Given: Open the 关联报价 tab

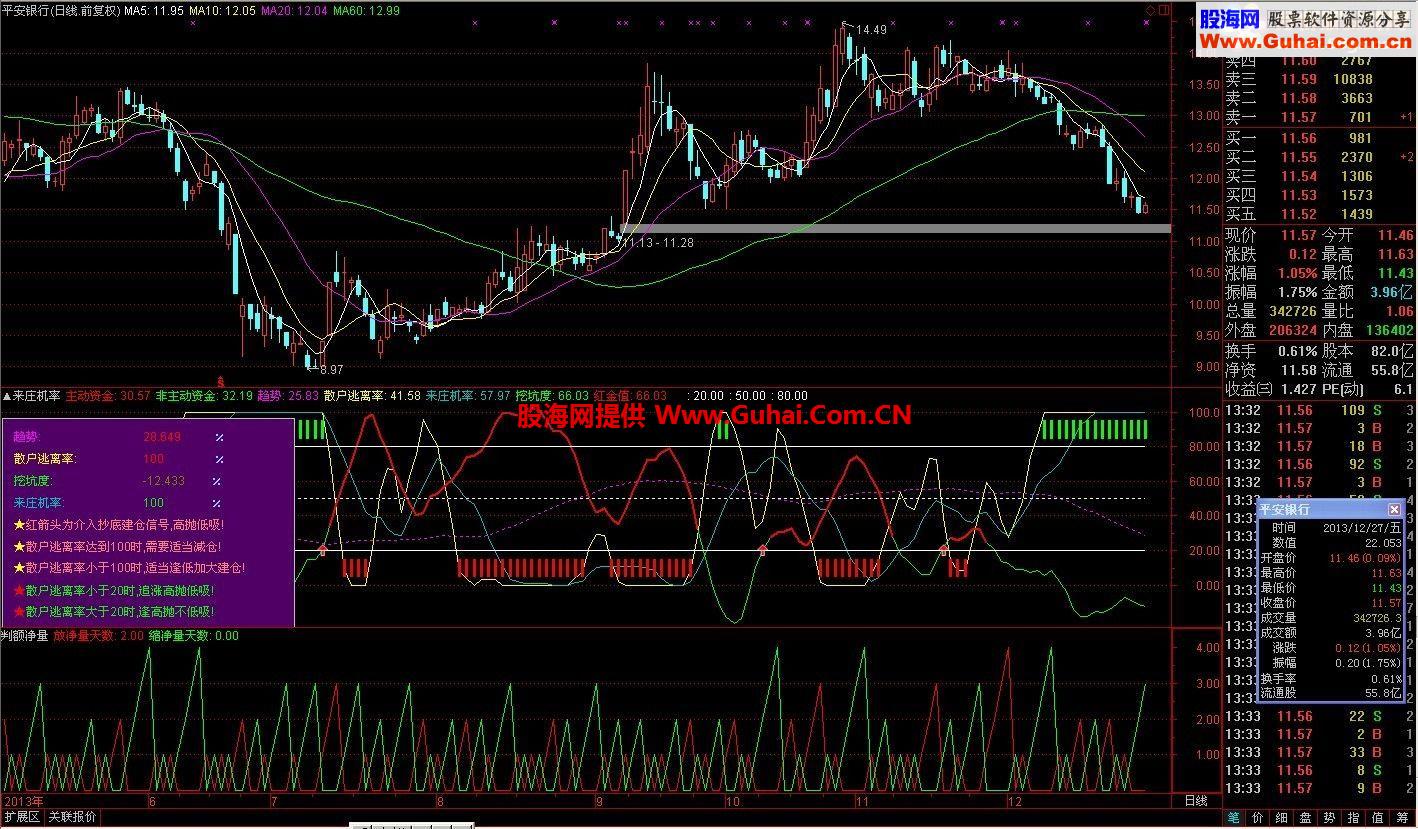Looking at the screenshot, I should [x=73, y=817].
